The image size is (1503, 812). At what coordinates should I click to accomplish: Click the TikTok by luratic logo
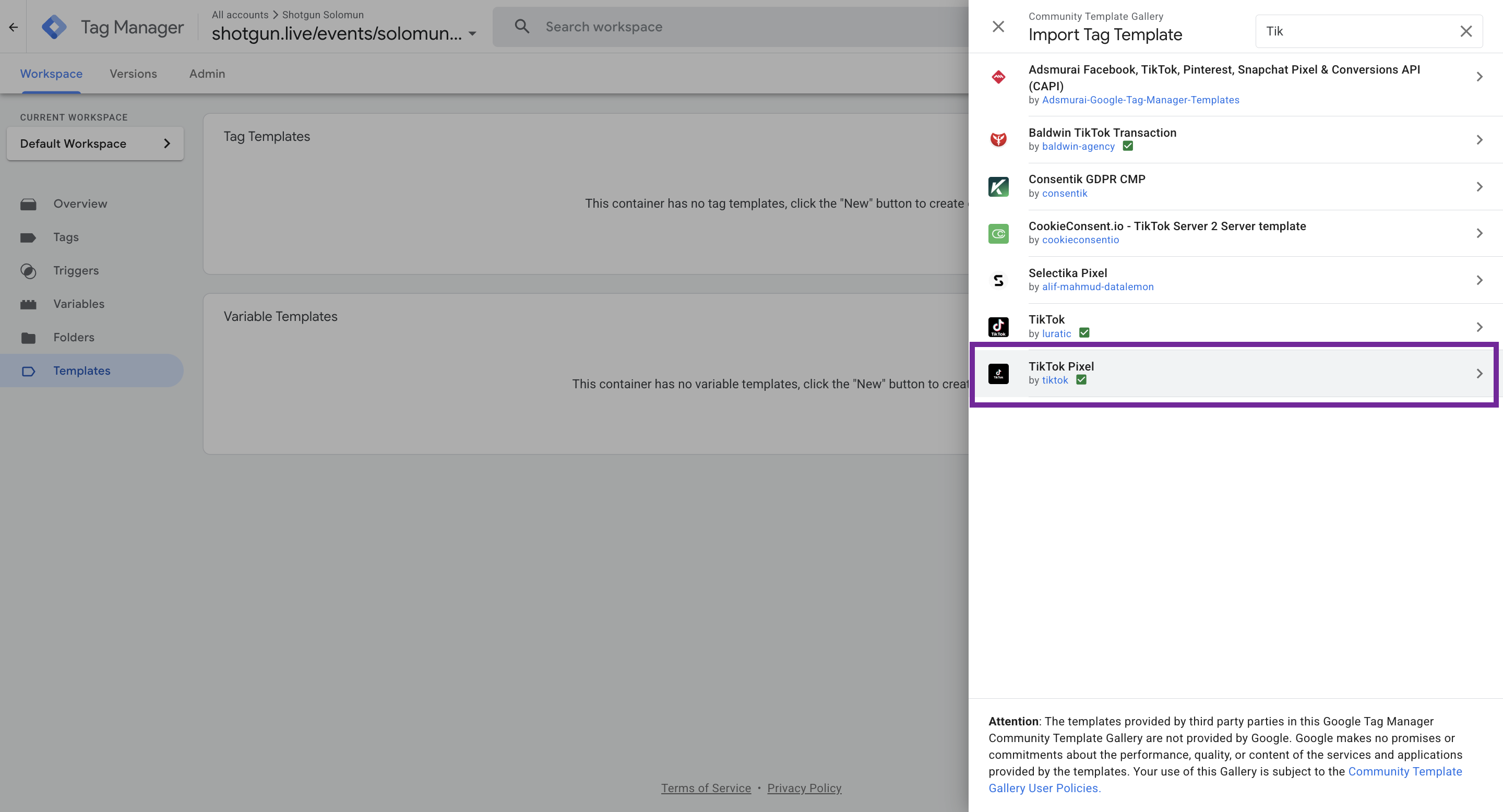click(998, 327)
